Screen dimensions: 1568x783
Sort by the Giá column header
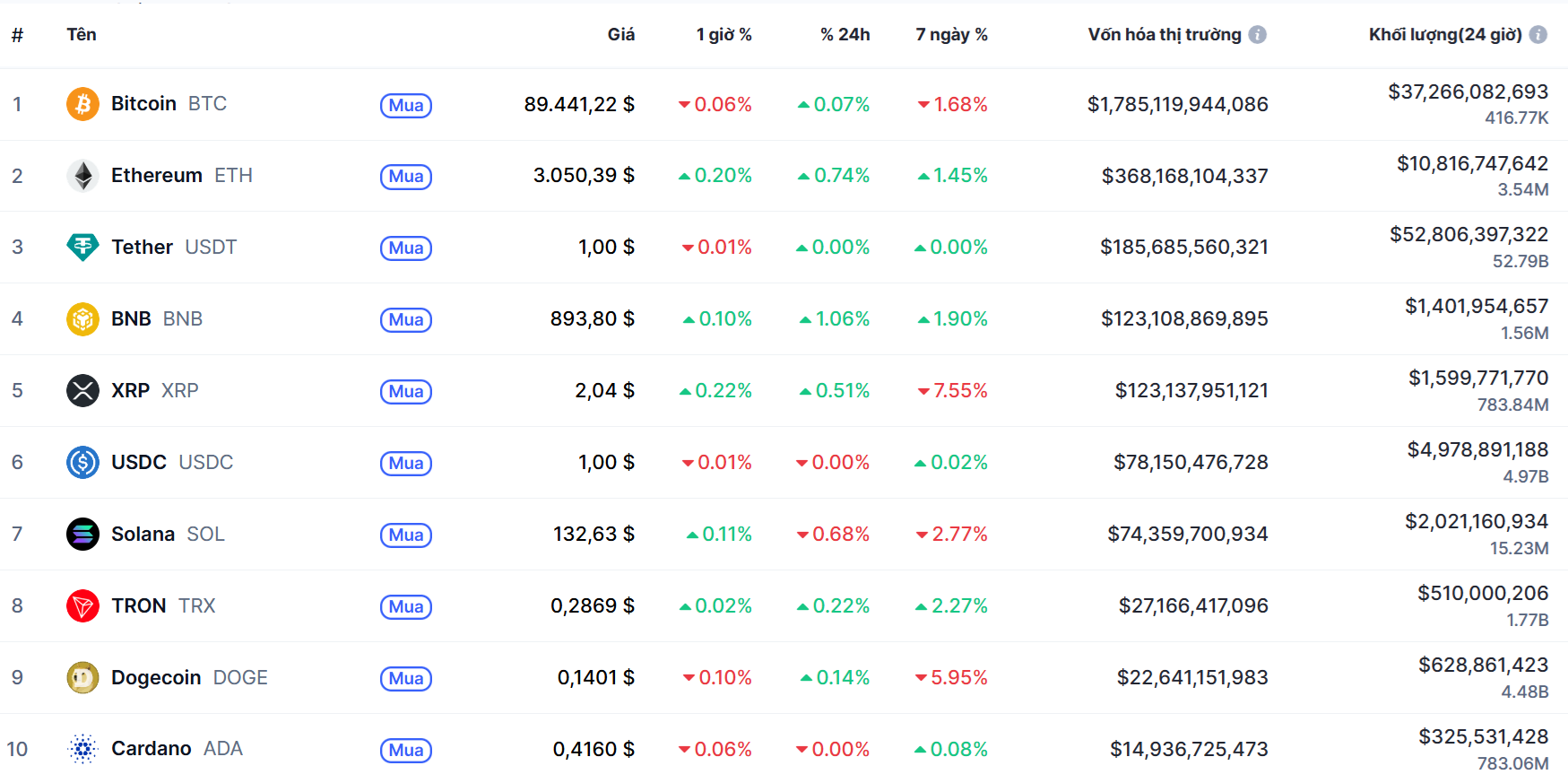[621, 34]
